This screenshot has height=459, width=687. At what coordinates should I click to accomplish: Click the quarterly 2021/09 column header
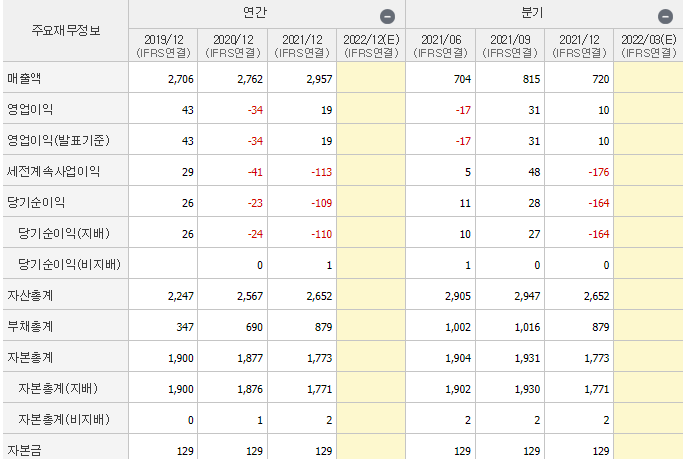[510, 46]
